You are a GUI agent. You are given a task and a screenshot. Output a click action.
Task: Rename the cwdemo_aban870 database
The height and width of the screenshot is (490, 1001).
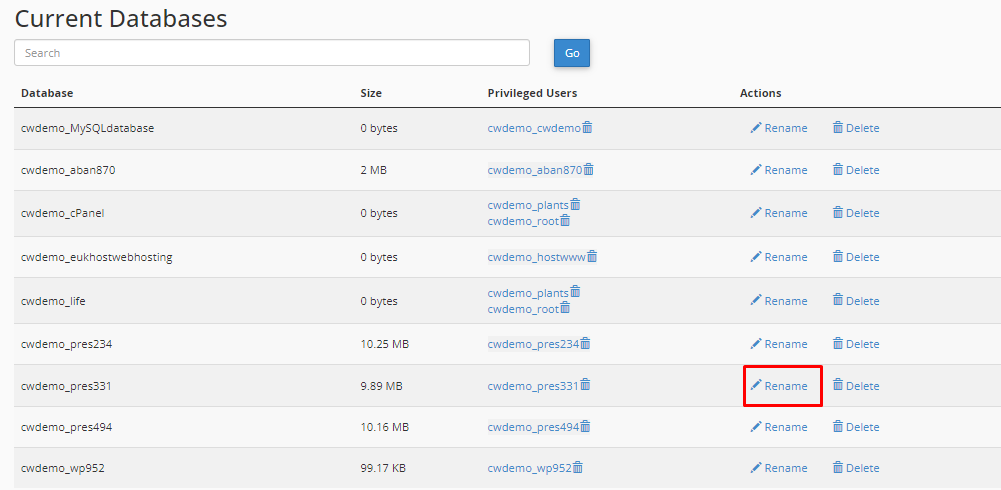click(778, 170)
